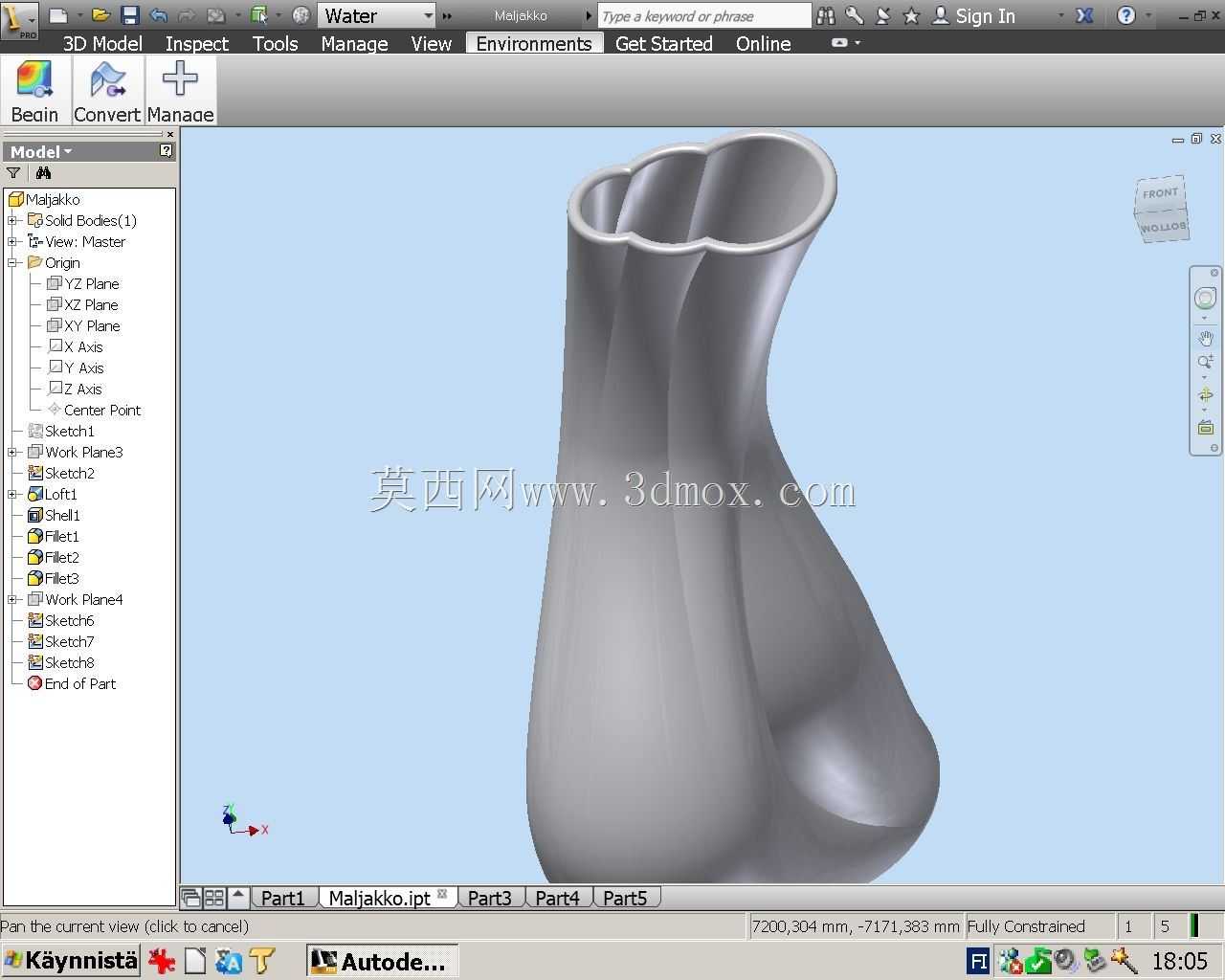Click the Look At icon in navigation bar

[x=1205, y=427]
